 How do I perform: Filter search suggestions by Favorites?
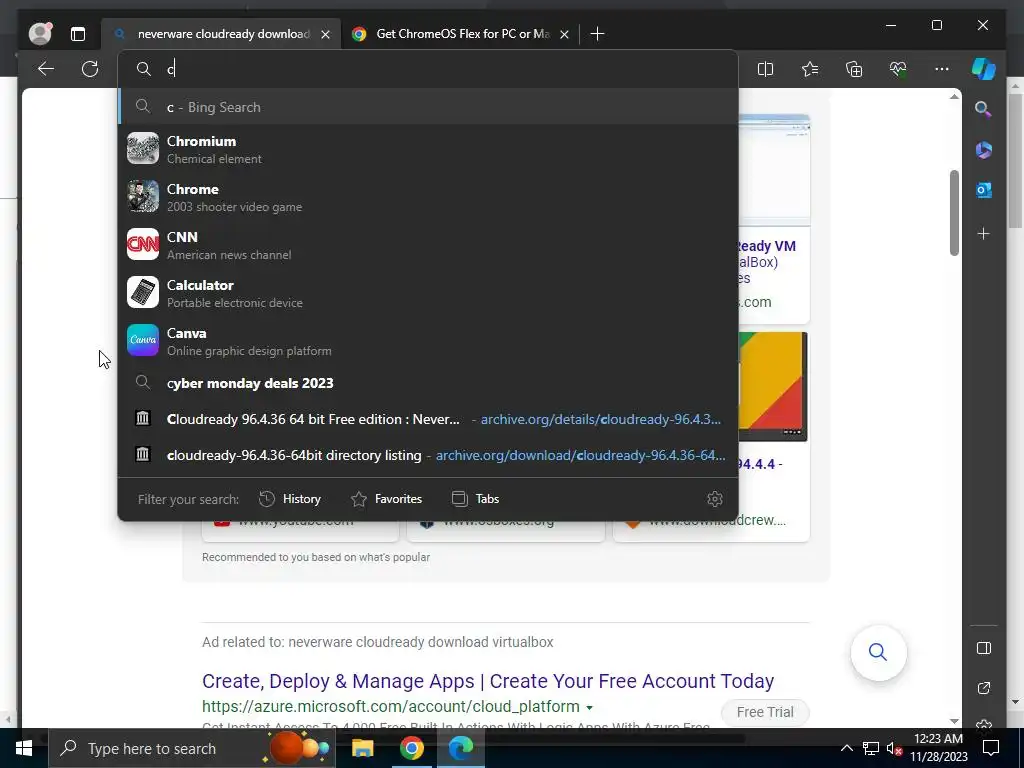pos(387,499)
